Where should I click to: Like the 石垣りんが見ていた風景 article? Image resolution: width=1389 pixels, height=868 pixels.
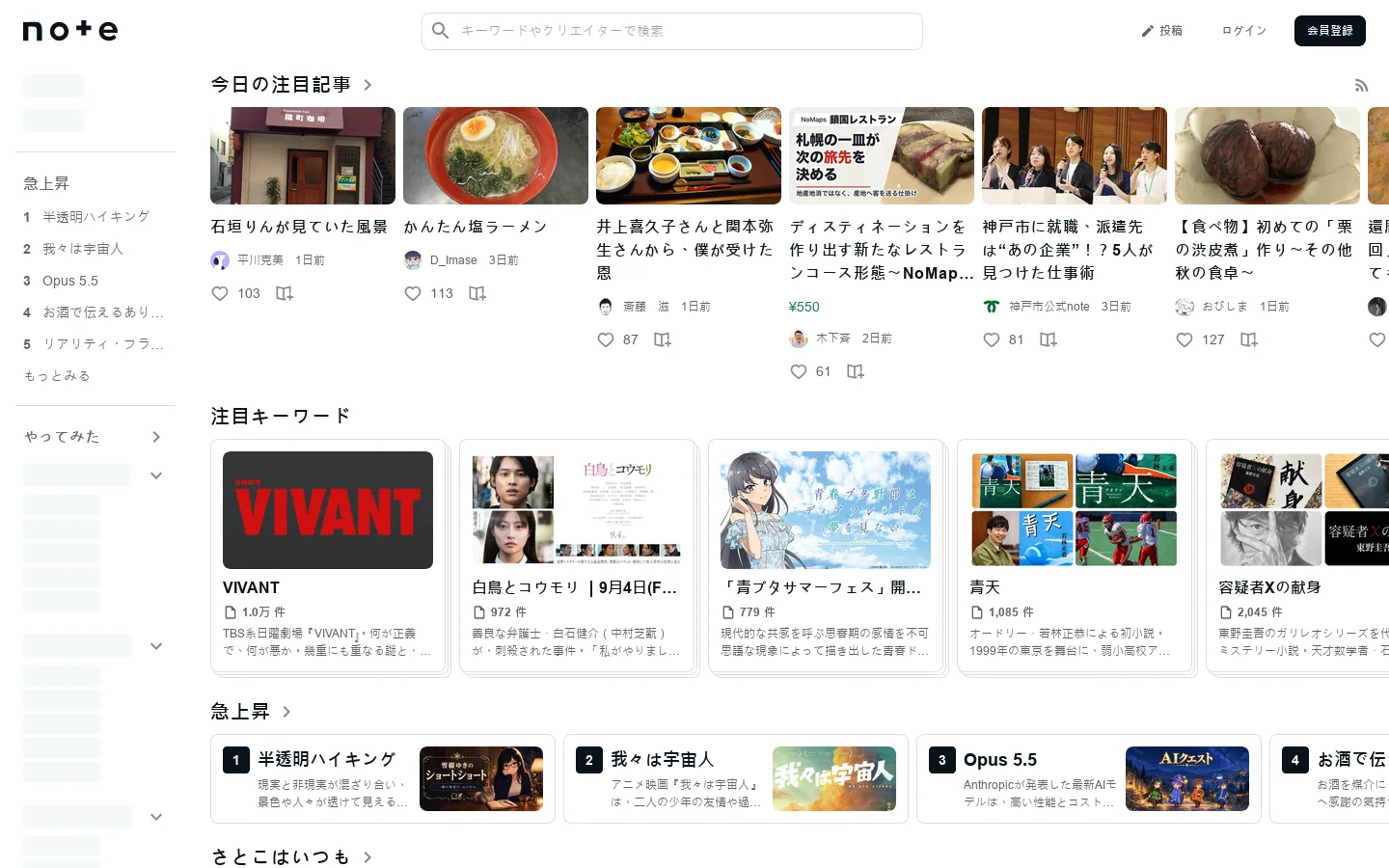pyautogui.click(x=220, y=293)
